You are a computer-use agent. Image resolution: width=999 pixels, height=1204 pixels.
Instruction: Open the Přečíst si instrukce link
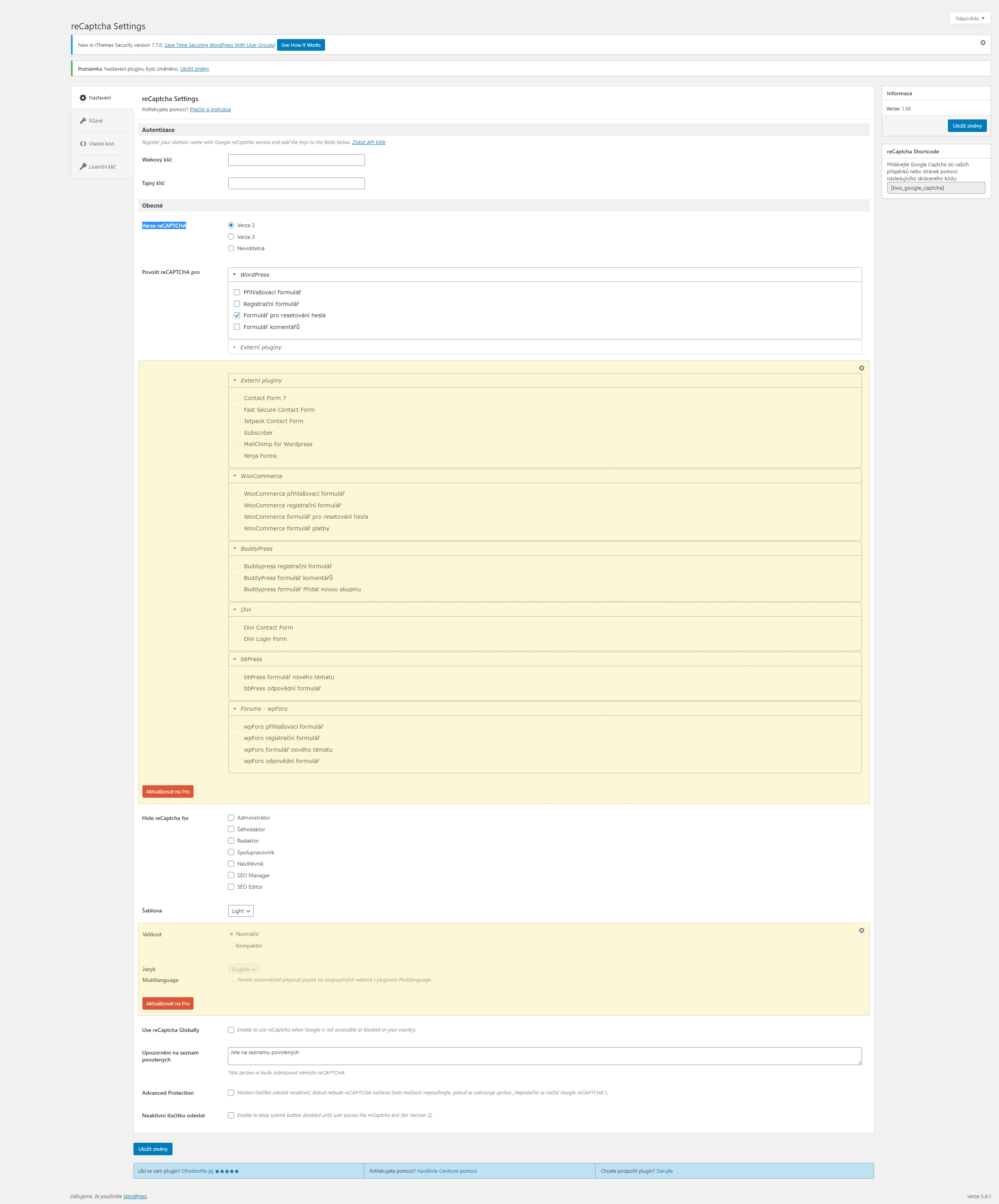pyautogui.click(x=210, y=110)
